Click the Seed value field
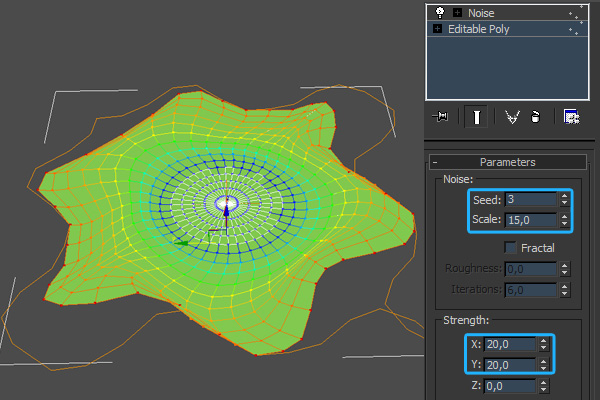Viewport: 600px width, 400px height. (531, 199)
